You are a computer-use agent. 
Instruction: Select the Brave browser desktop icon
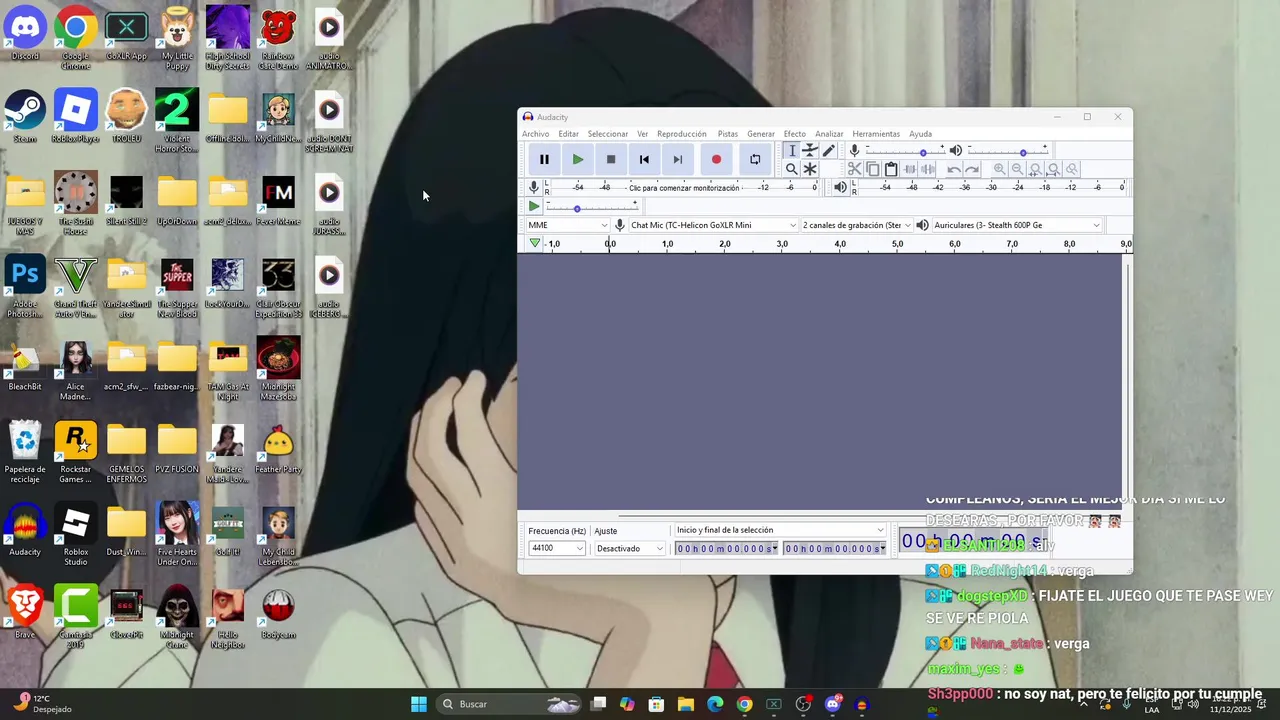pos(25,611)
